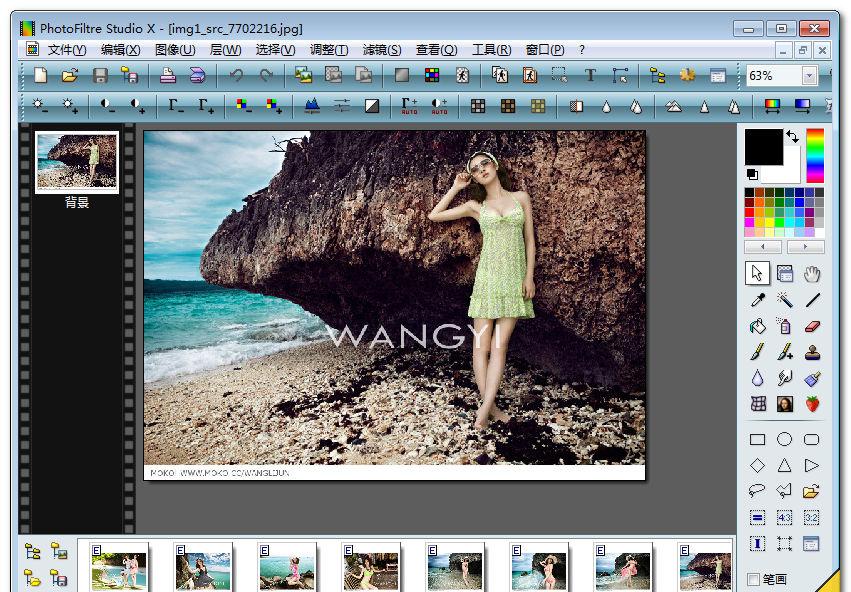851x592 pixels.
Task: Increase gamma using the gamma plus icon
Action: 206,105
